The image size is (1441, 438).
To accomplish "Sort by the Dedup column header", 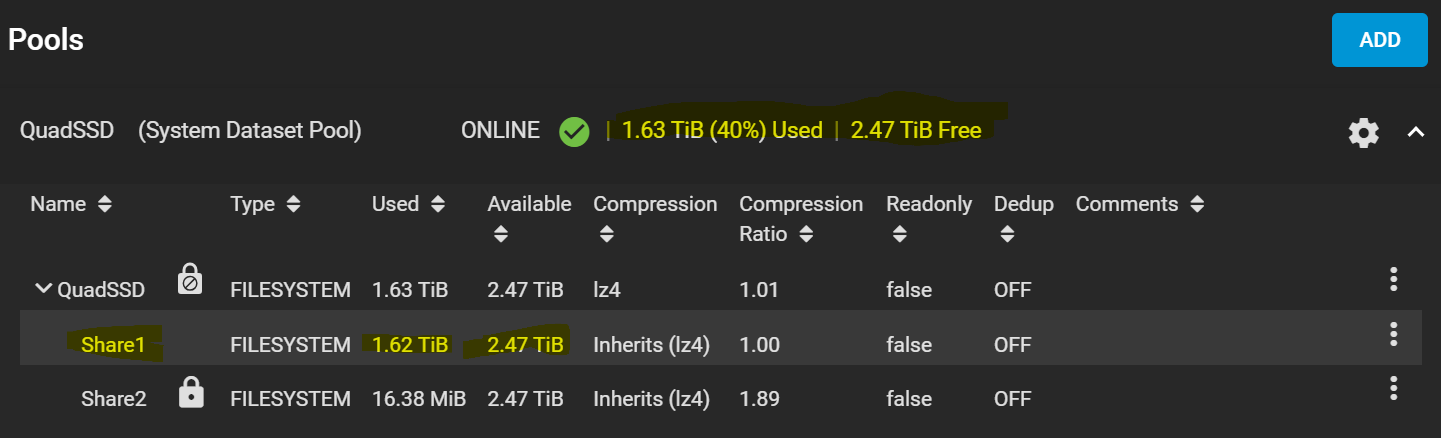I will tap(1024, 219).
